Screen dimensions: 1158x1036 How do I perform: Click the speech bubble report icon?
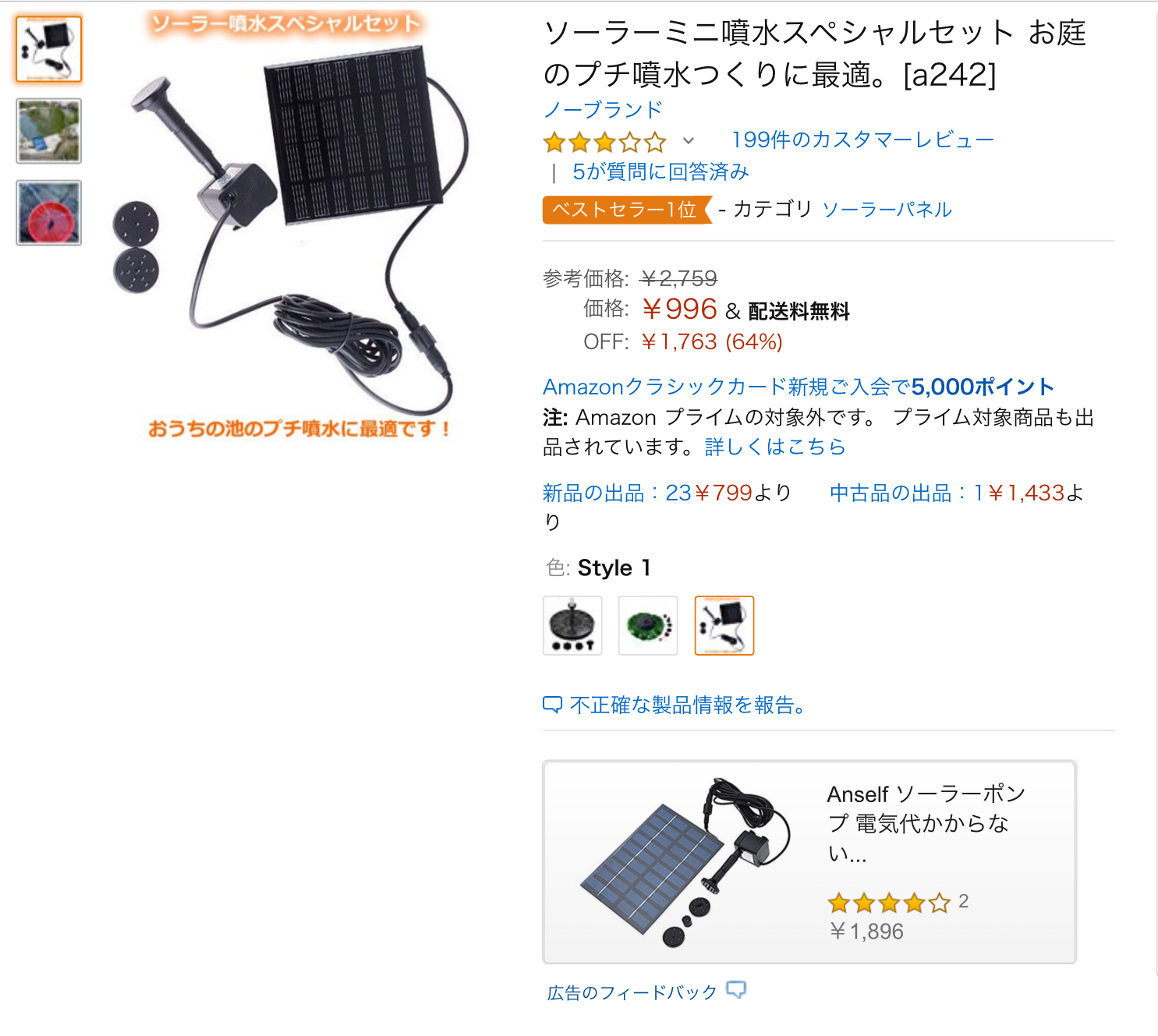[552, 705]
